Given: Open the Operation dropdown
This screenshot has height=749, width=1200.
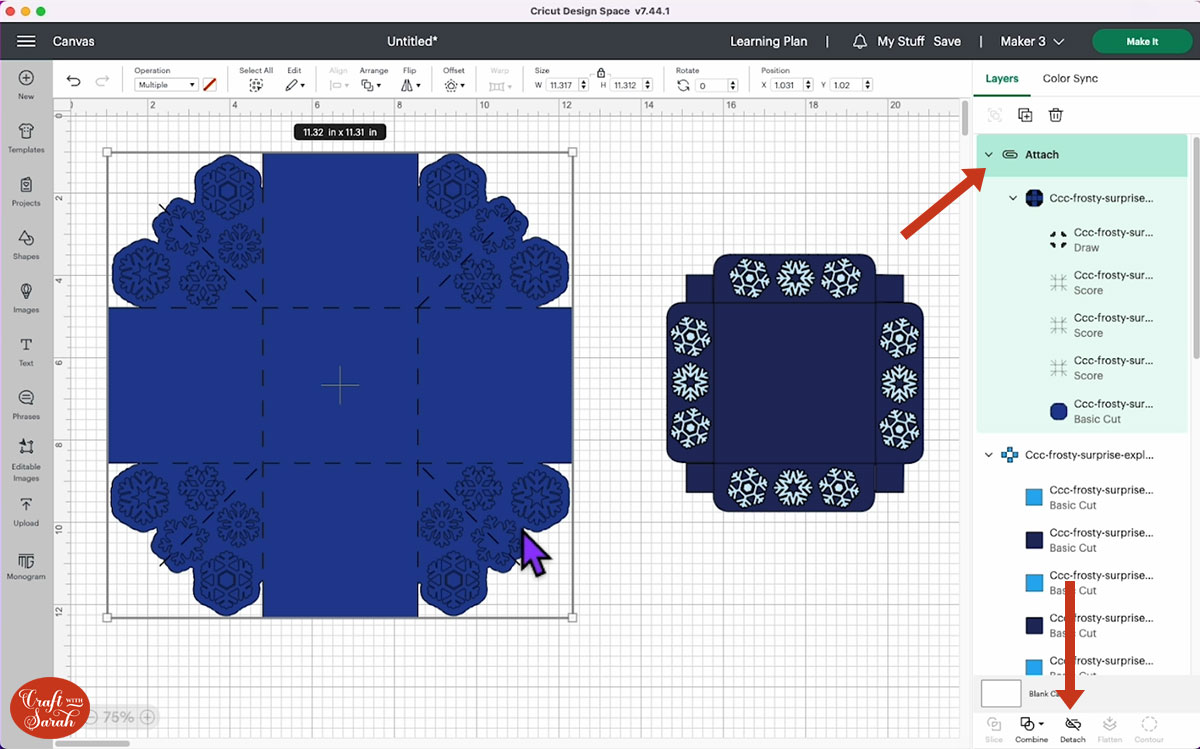Looking at the screenshot, I should point(166,85).
